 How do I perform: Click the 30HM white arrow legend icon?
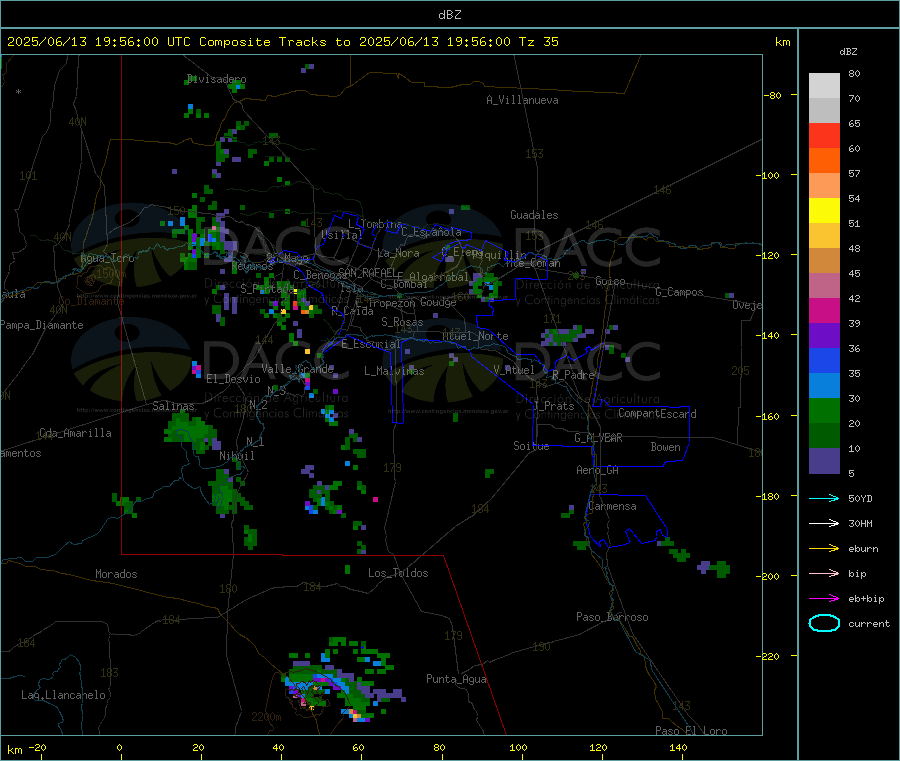tap(824, 523)
